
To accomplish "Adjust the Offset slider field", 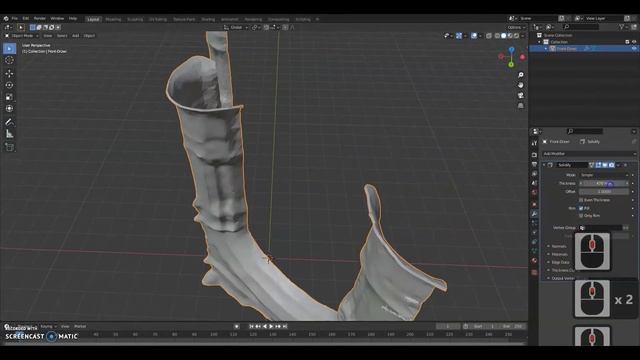I will [x=604, y=191].
